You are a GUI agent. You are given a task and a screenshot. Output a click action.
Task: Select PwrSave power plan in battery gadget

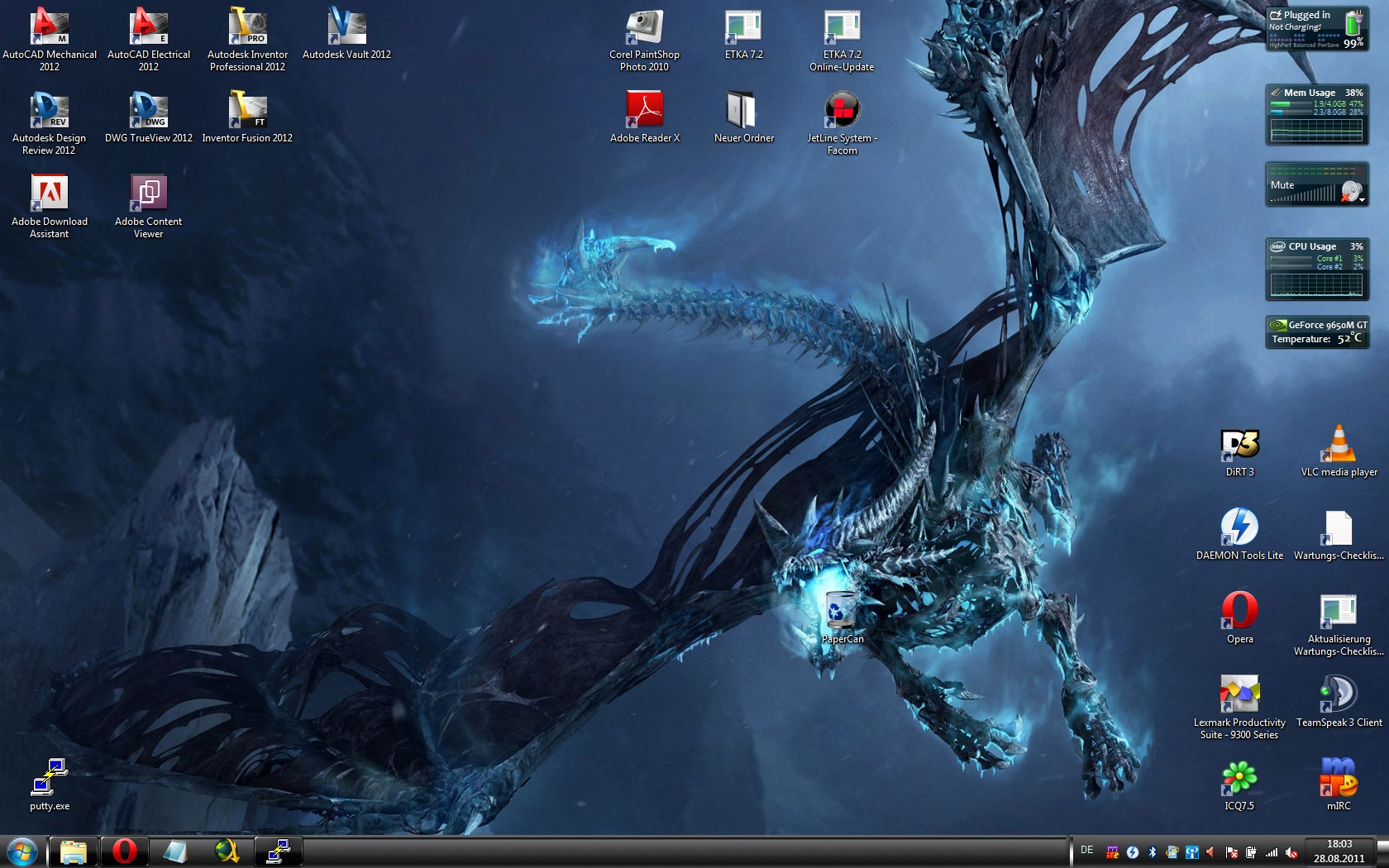[1328, 41]
